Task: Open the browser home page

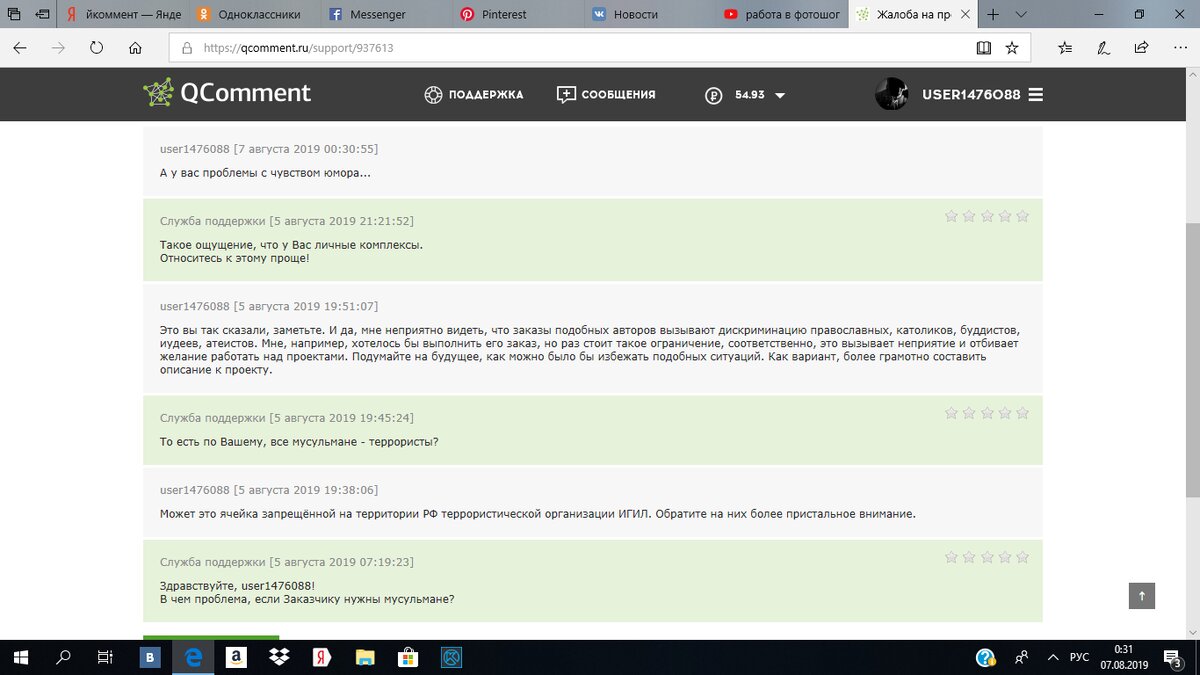Action: pos(135,47)
